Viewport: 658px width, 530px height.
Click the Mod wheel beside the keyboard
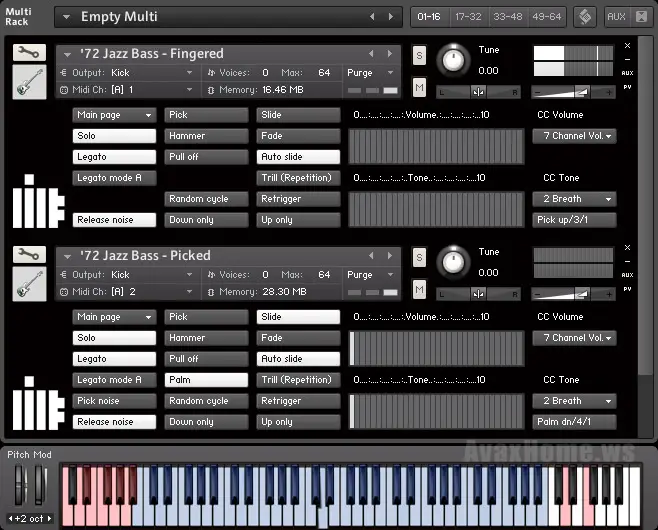pos(40,485)
